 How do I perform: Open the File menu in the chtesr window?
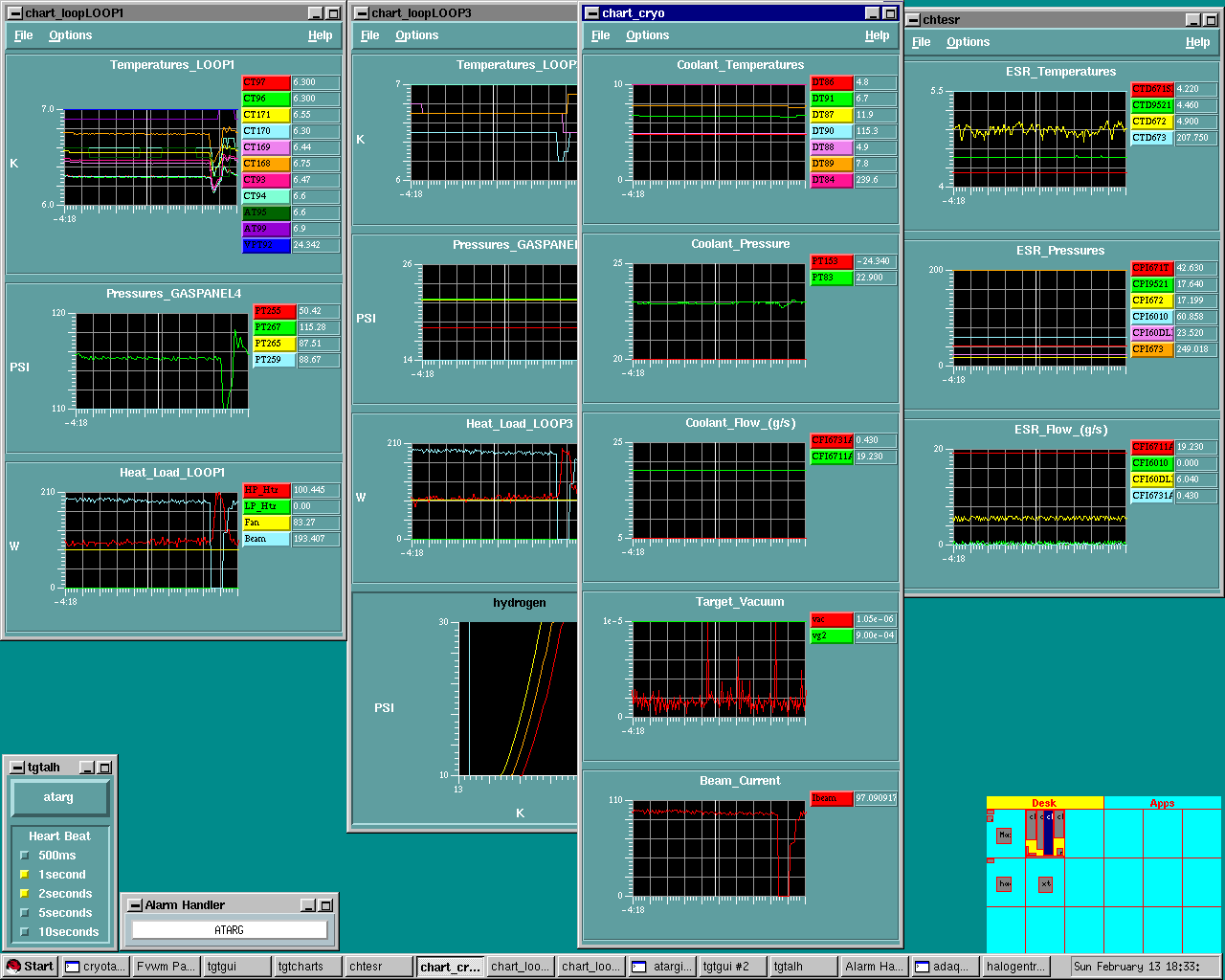(x=921, y=42)
